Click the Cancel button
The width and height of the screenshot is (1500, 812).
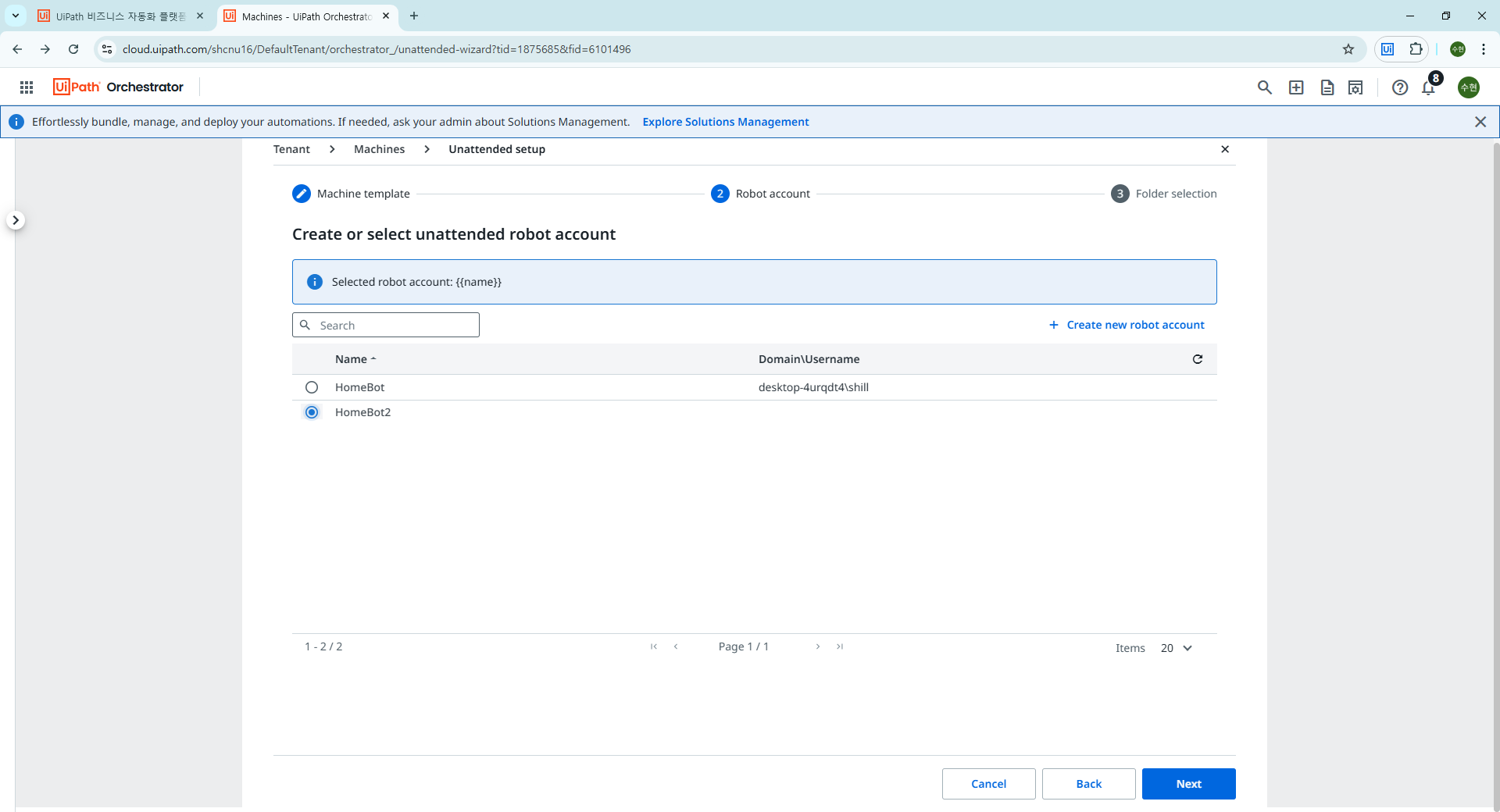(x=988, y=784)
